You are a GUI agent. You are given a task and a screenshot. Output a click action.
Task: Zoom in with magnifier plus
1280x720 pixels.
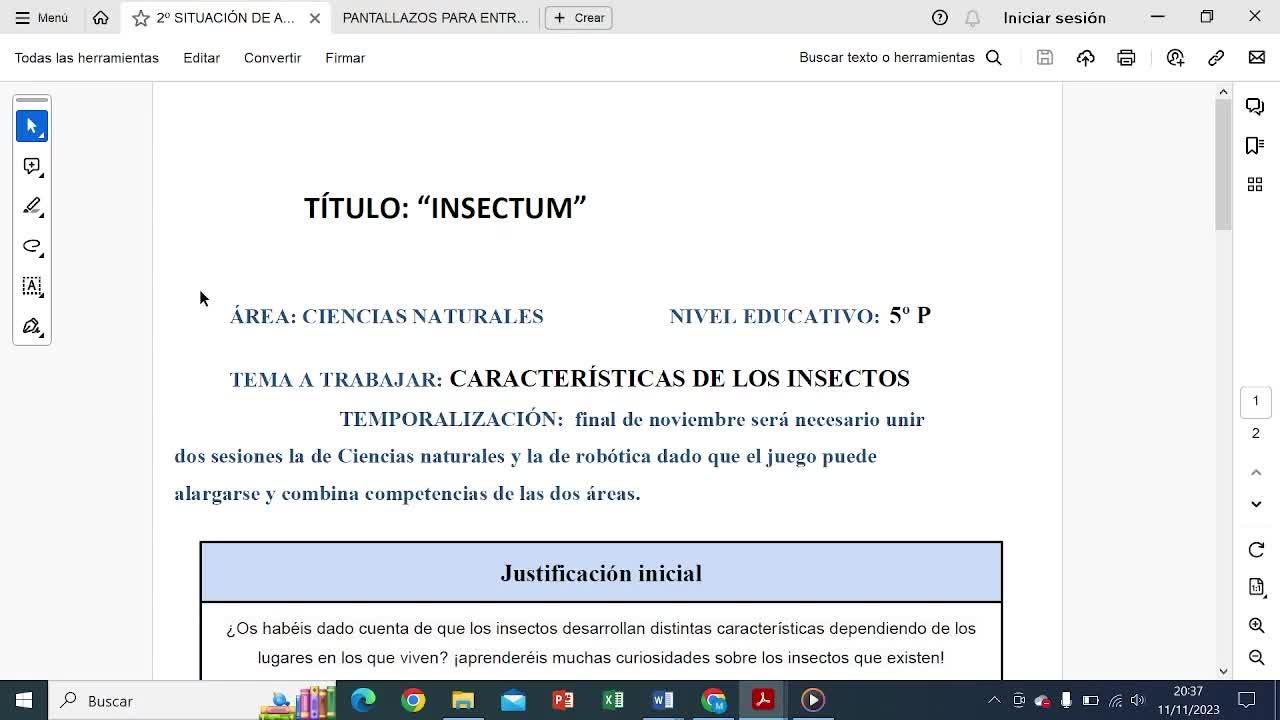1257,626
